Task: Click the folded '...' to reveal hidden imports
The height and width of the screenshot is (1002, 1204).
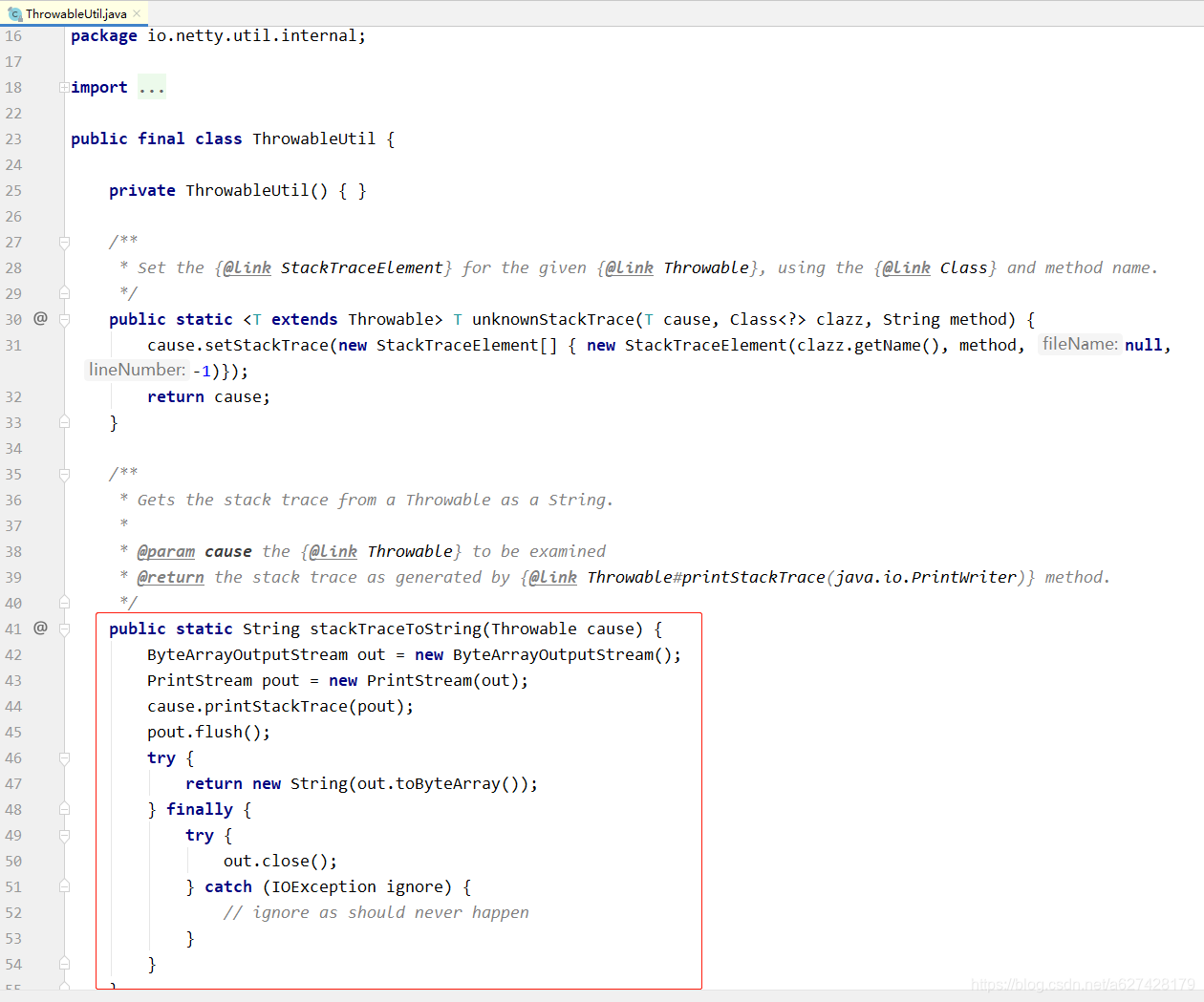Action: point(151,87)
